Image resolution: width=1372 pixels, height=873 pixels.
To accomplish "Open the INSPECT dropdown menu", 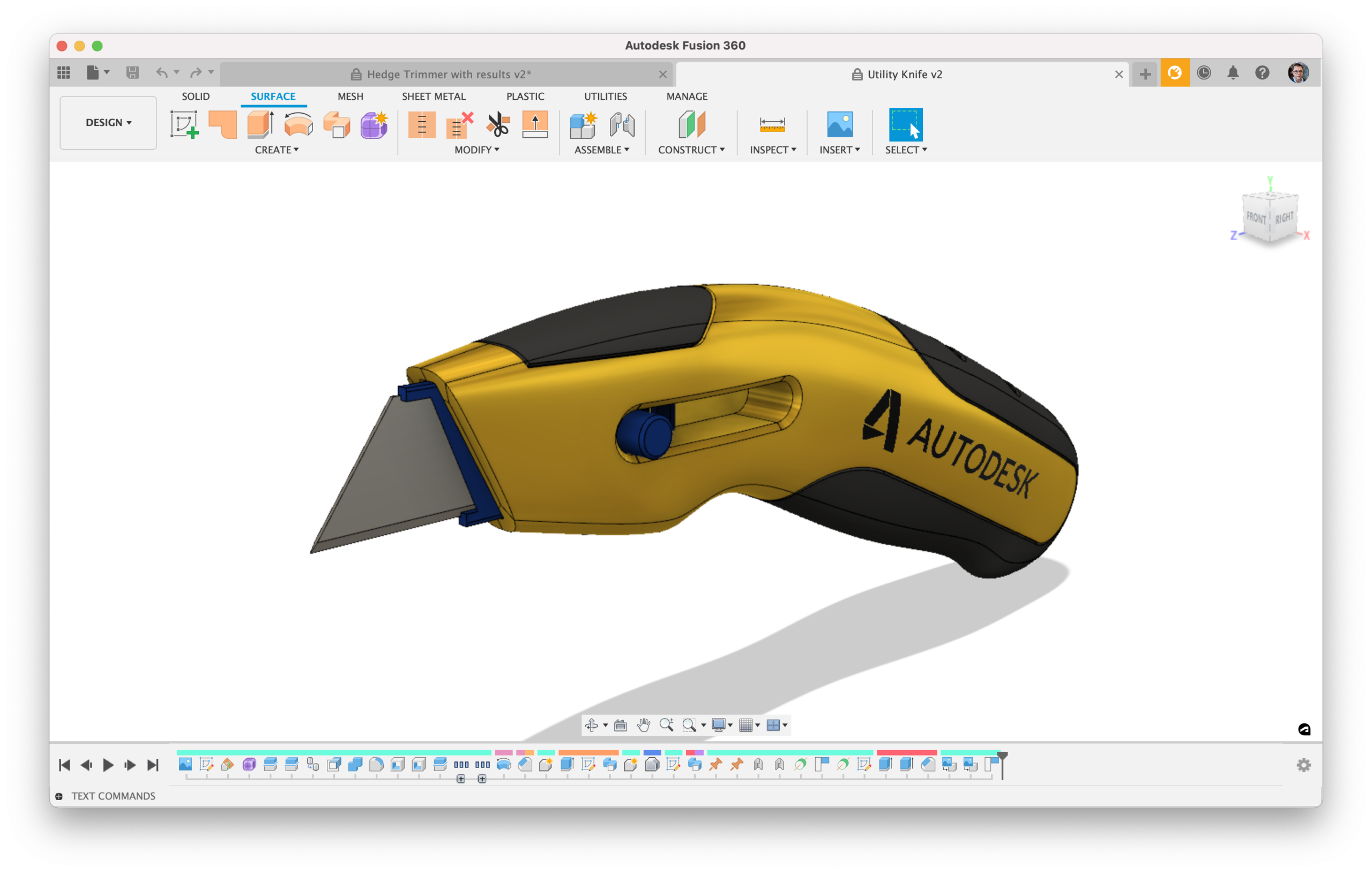I will (x=773, y=150).
